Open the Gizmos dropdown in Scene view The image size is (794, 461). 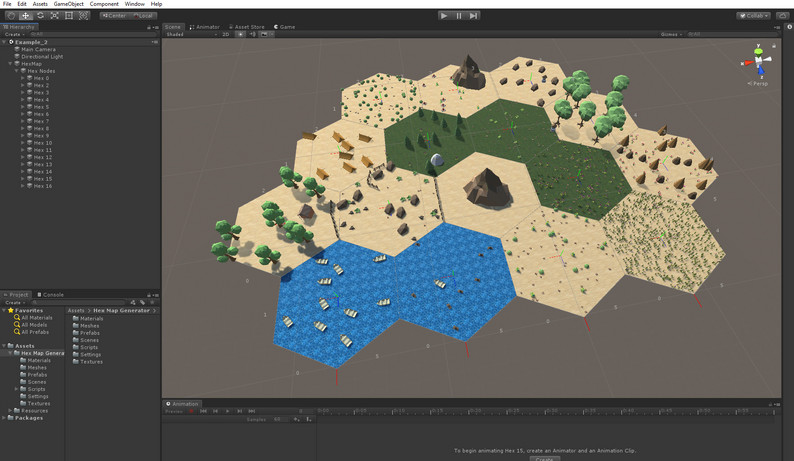(671, 34)
